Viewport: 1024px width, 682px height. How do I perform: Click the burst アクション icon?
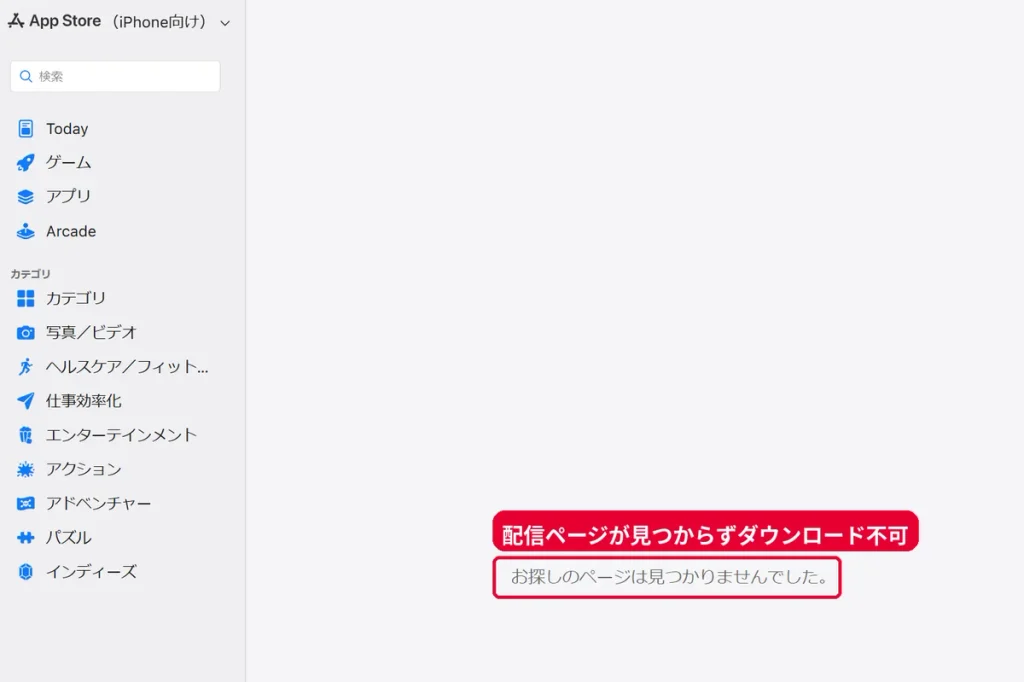click(x=25, y=469)
